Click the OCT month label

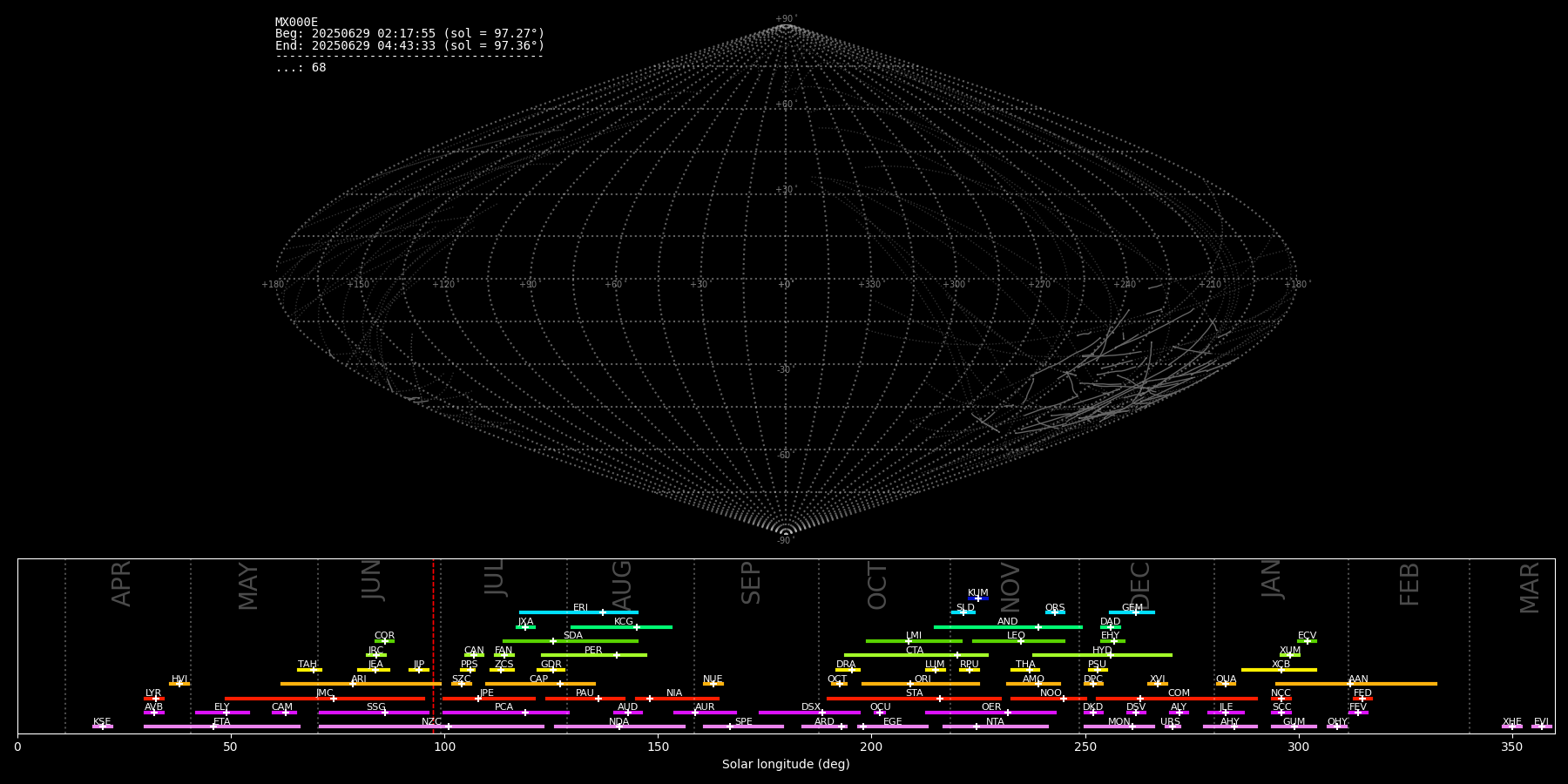(x=878, y=585)
